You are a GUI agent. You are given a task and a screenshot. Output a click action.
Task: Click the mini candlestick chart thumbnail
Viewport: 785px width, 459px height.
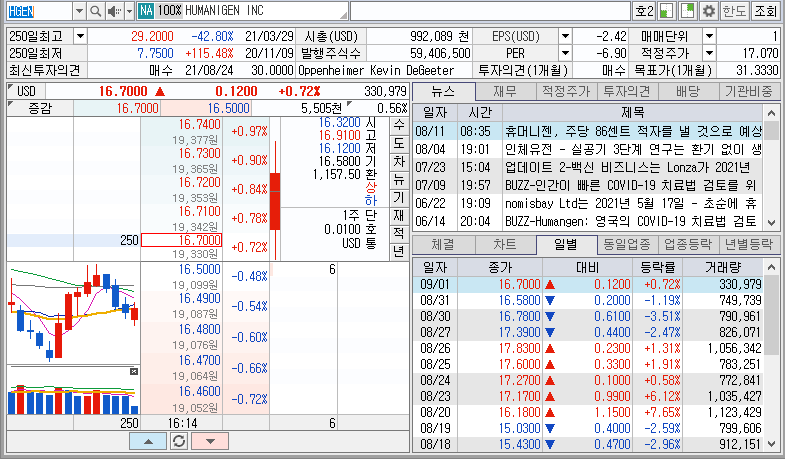[74, 313]
